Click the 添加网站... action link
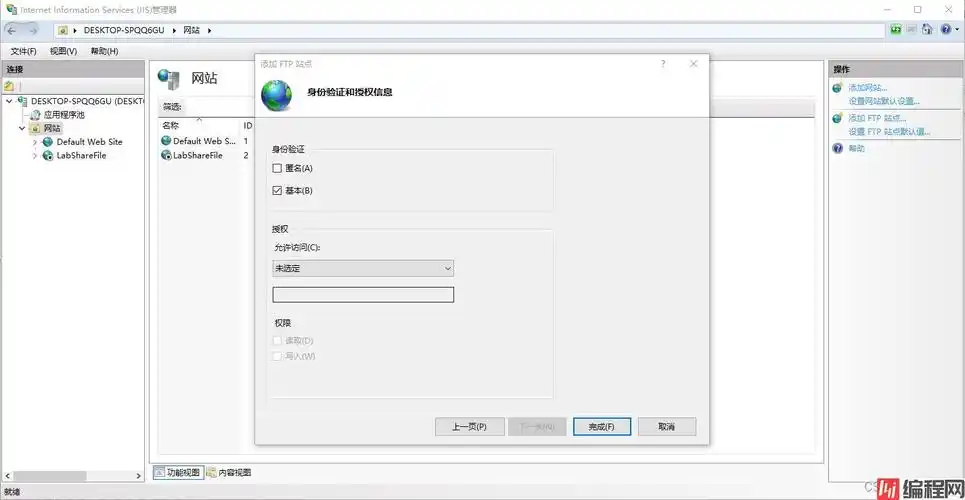This screenshot has height=500, width=965. coord(868,88)
